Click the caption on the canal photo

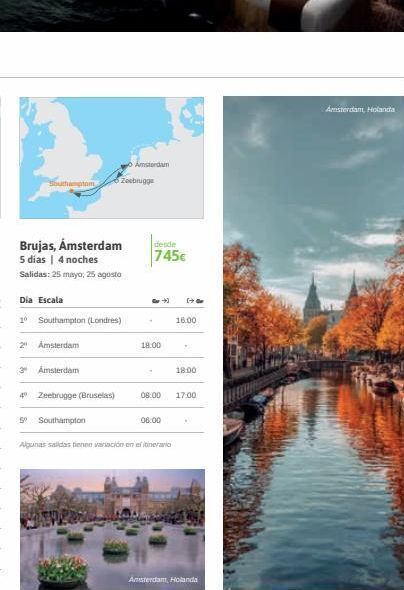click(x=360, y=109)
